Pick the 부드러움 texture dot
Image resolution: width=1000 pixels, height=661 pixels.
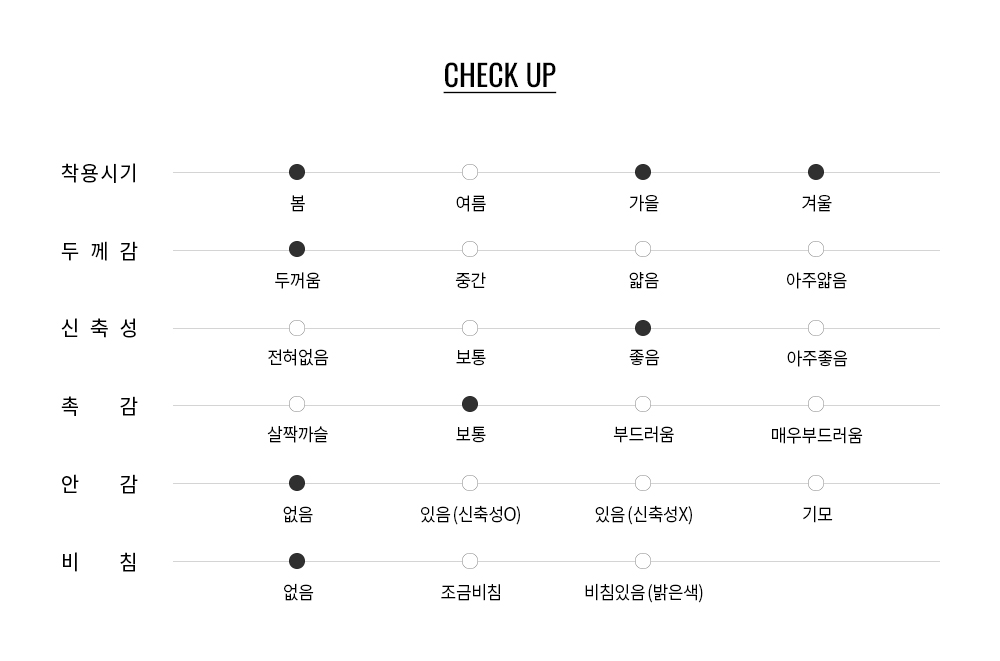643,404
